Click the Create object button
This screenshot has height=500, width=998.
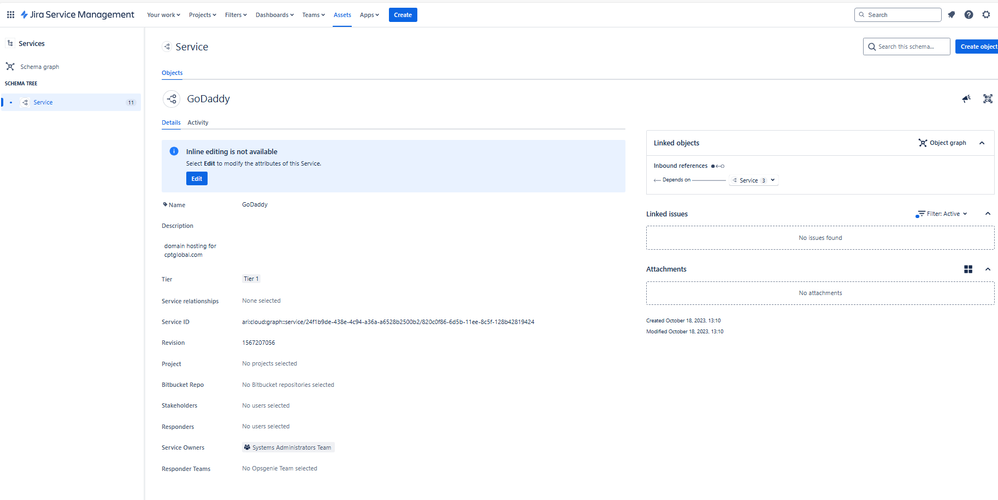pyautogui.click(x=977, y=46)
